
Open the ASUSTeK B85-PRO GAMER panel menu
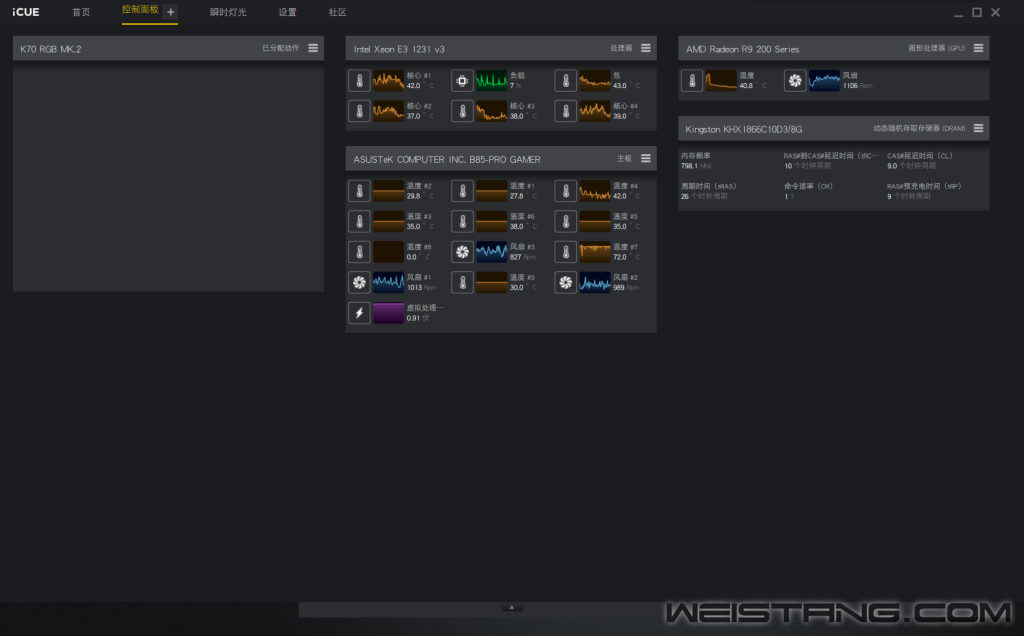pos(646,159)
